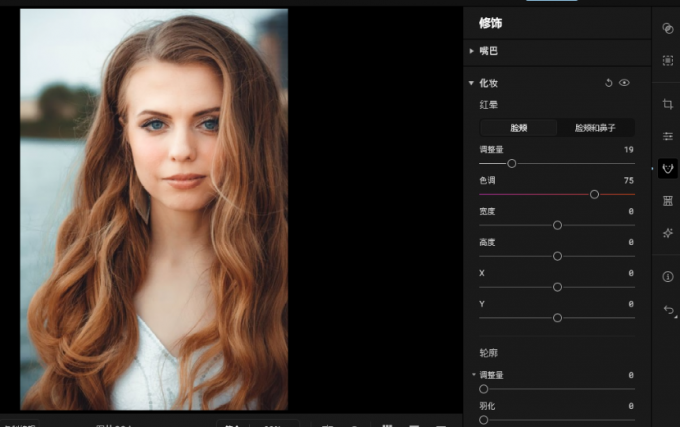Expand the 嘴巴 section
The height and width of the screenshot is (427, 680).
click(x=472, y=51)
